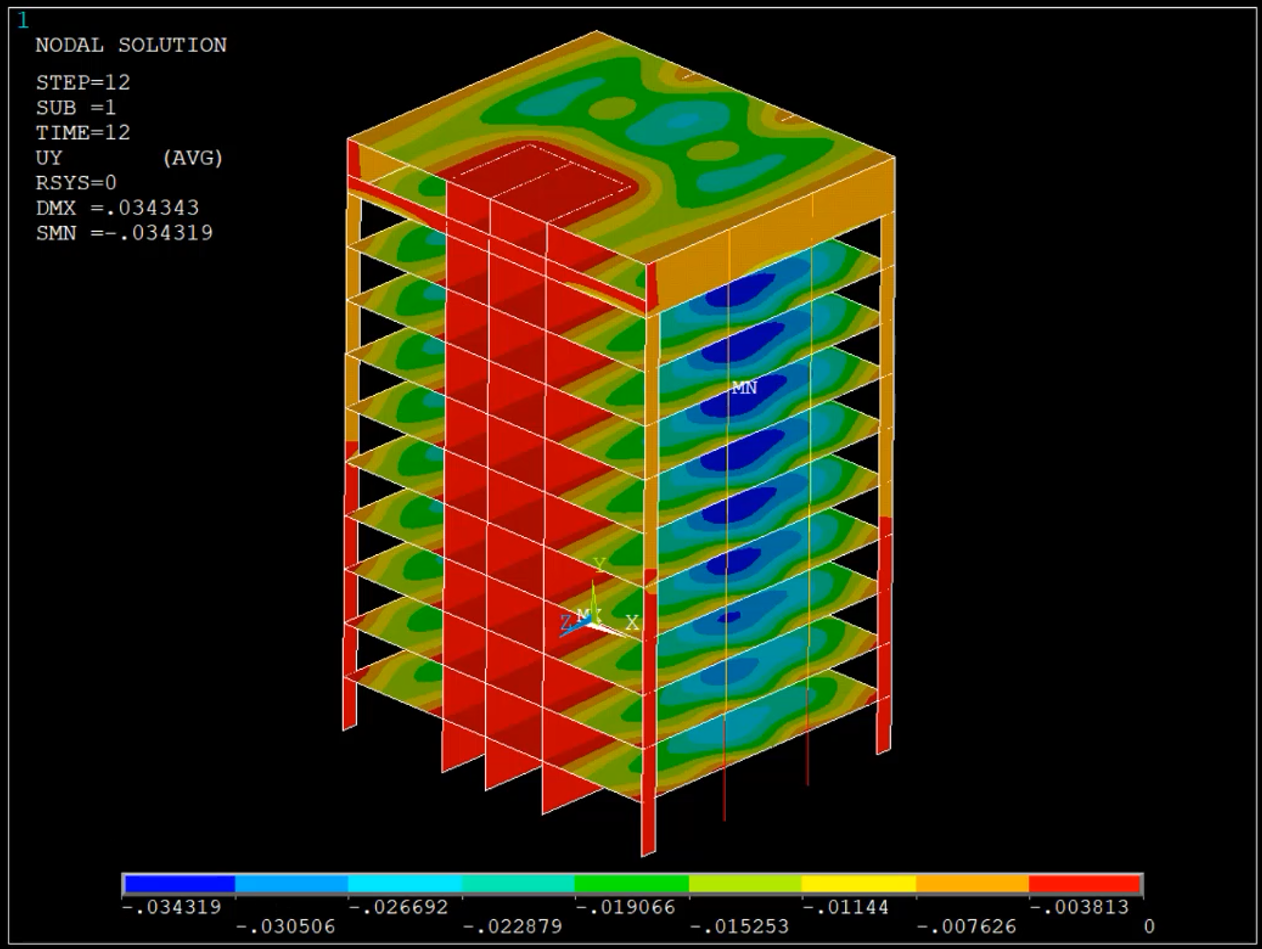Click the X axis label of the triad
This screenshot has height=949, width=1262.
coord(631,623)
